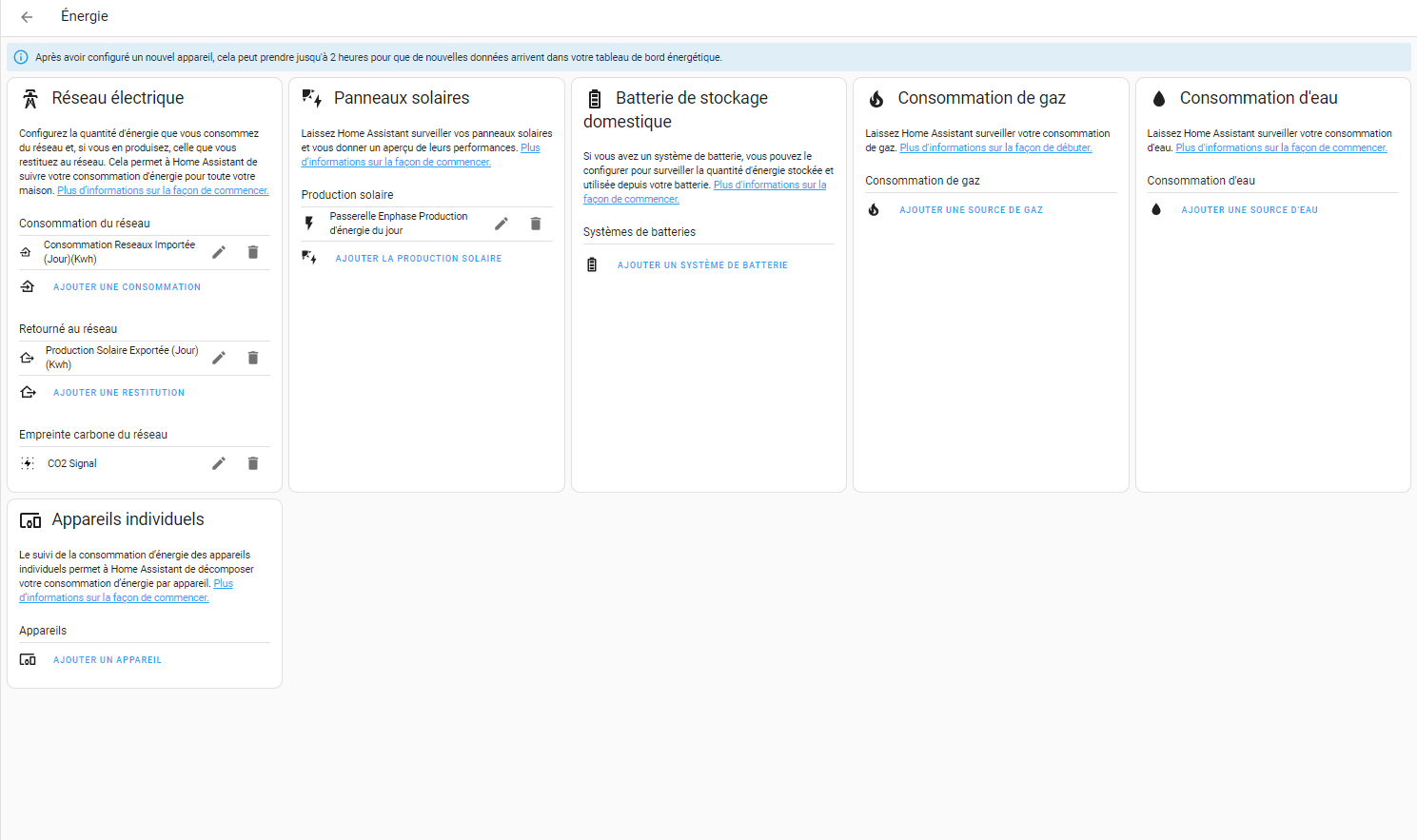The width and height of the screenshot is (1417, 840).
Task: Click the drop icon beside Ajouter une source d'eau
Action: click(1156, 209)
